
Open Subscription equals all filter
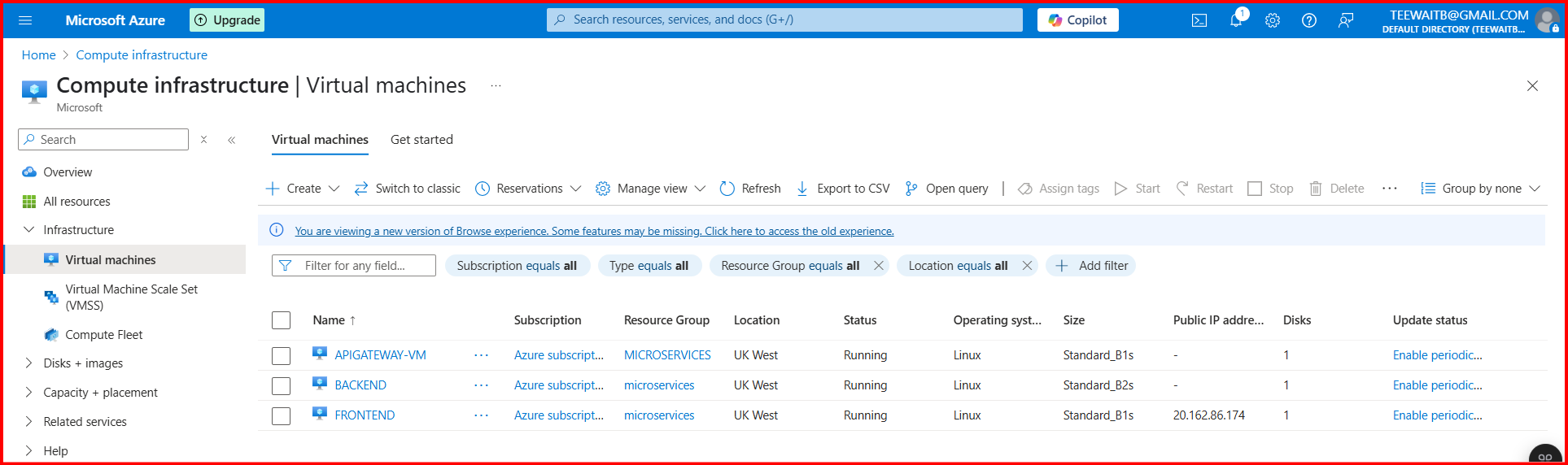tap(517, 266)
